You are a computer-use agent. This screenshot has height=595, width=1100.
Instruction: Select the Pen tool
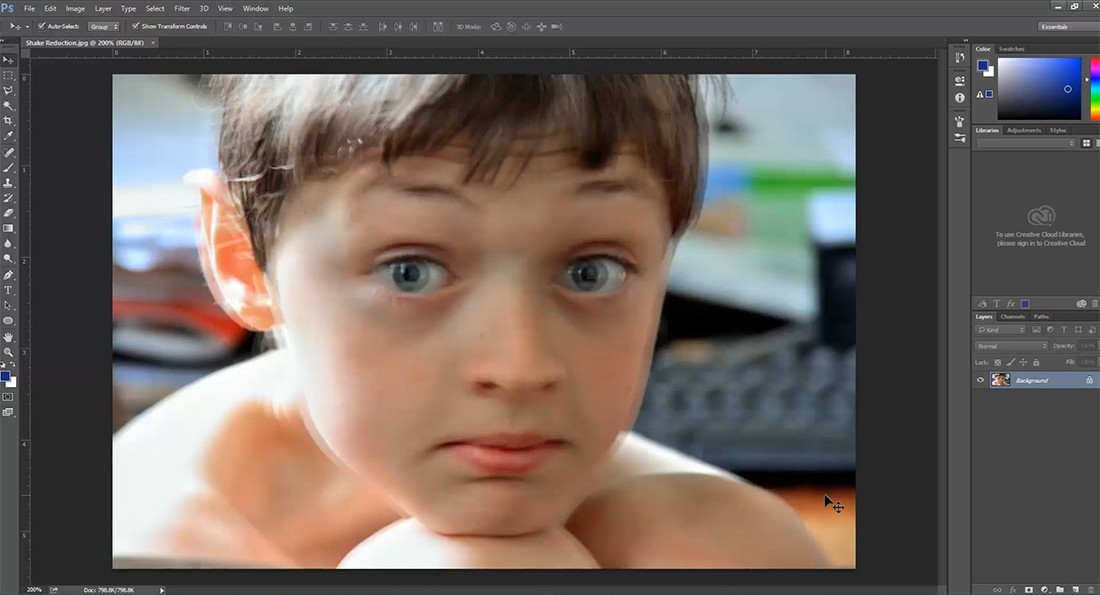[8, 275]
